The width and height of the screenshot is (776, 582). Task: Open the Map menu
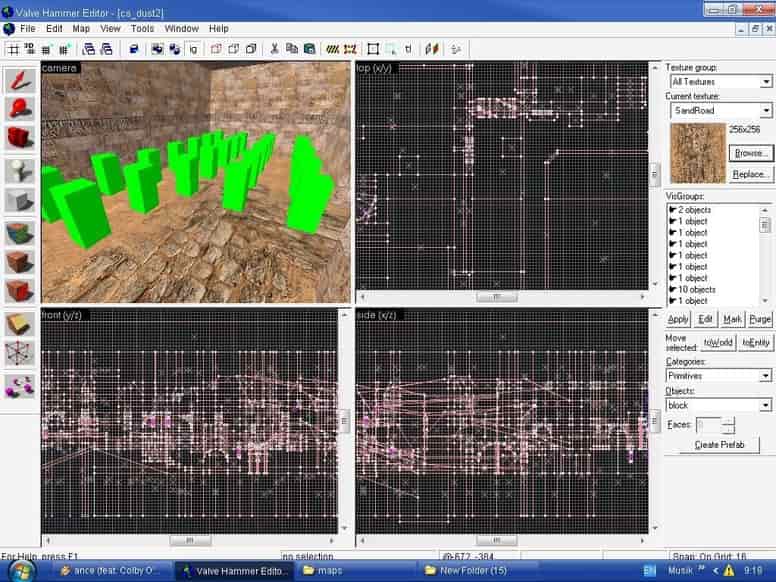click(x=81, y=29)
